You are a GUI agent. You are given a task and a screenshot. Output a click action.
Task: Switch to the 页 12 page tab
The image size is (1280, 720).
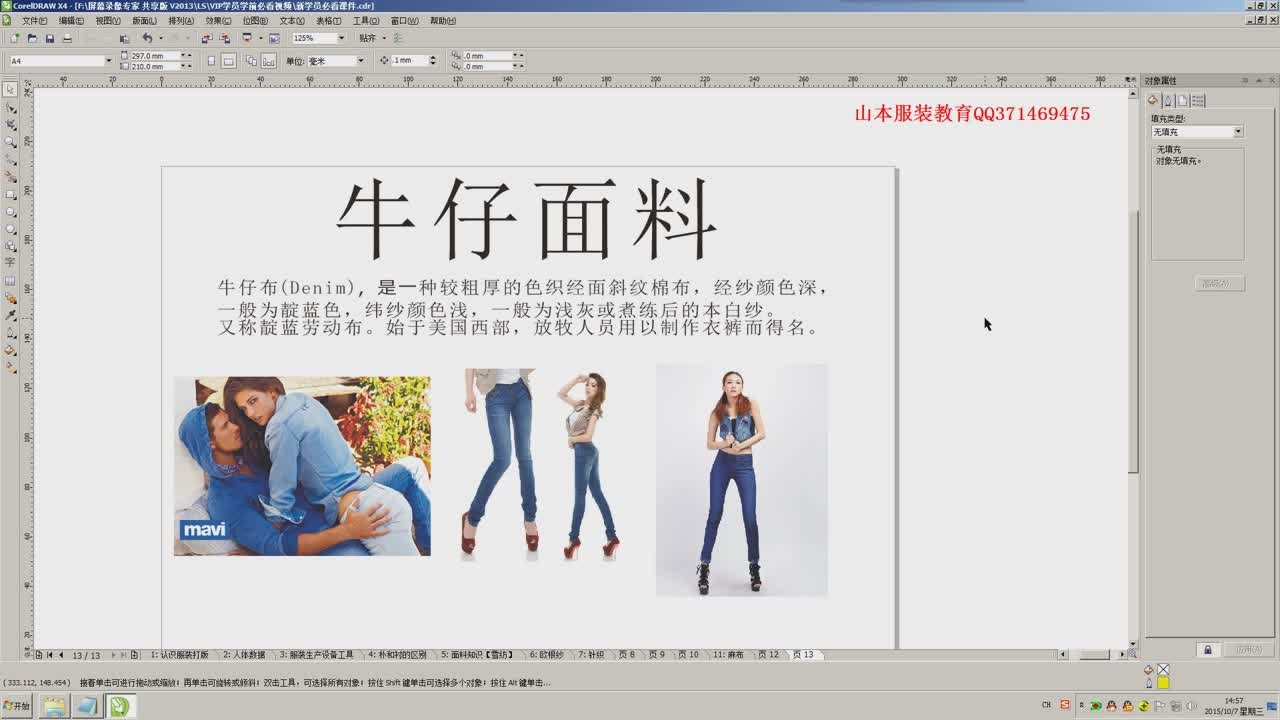point(768,655)
